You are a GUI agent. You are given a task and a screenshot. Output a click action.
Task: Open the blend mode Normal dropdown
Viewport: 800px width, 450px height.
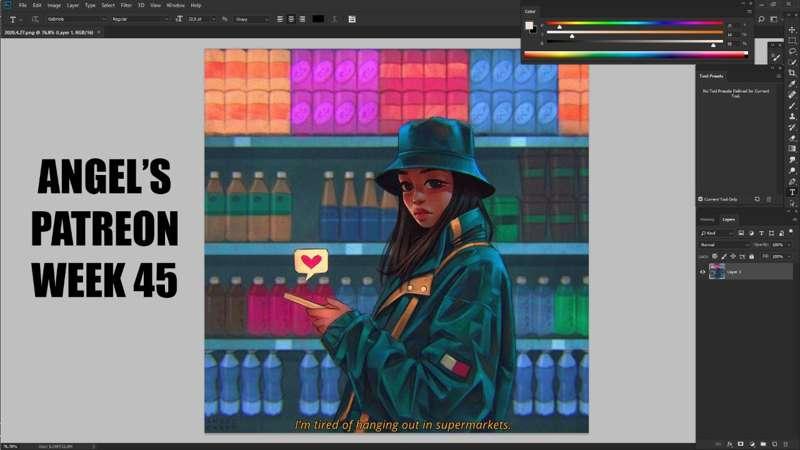[x=724, y=245]
